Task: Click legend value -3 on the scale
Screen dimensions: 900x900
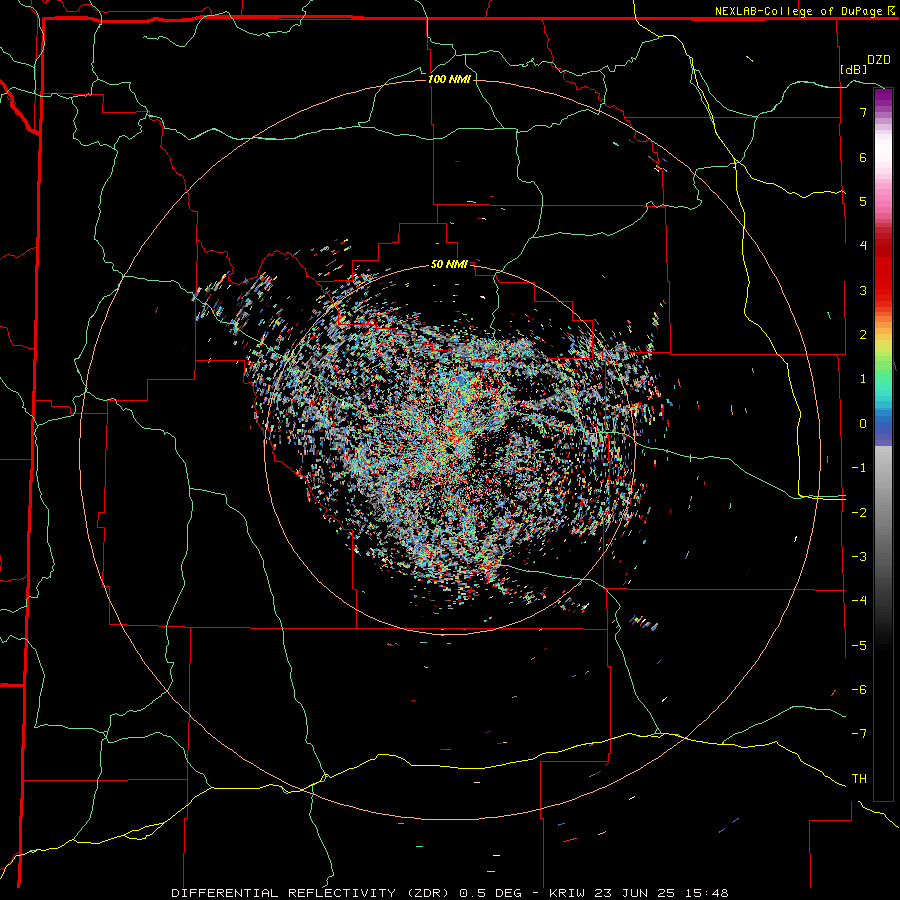Action: [859, 557]
